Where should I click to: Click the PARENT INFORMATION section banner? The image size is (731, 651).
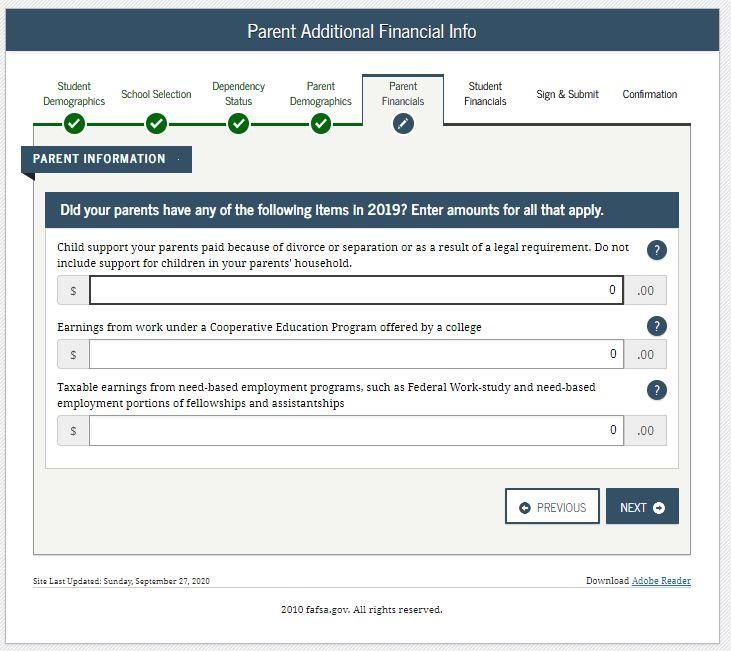[106, 159]
